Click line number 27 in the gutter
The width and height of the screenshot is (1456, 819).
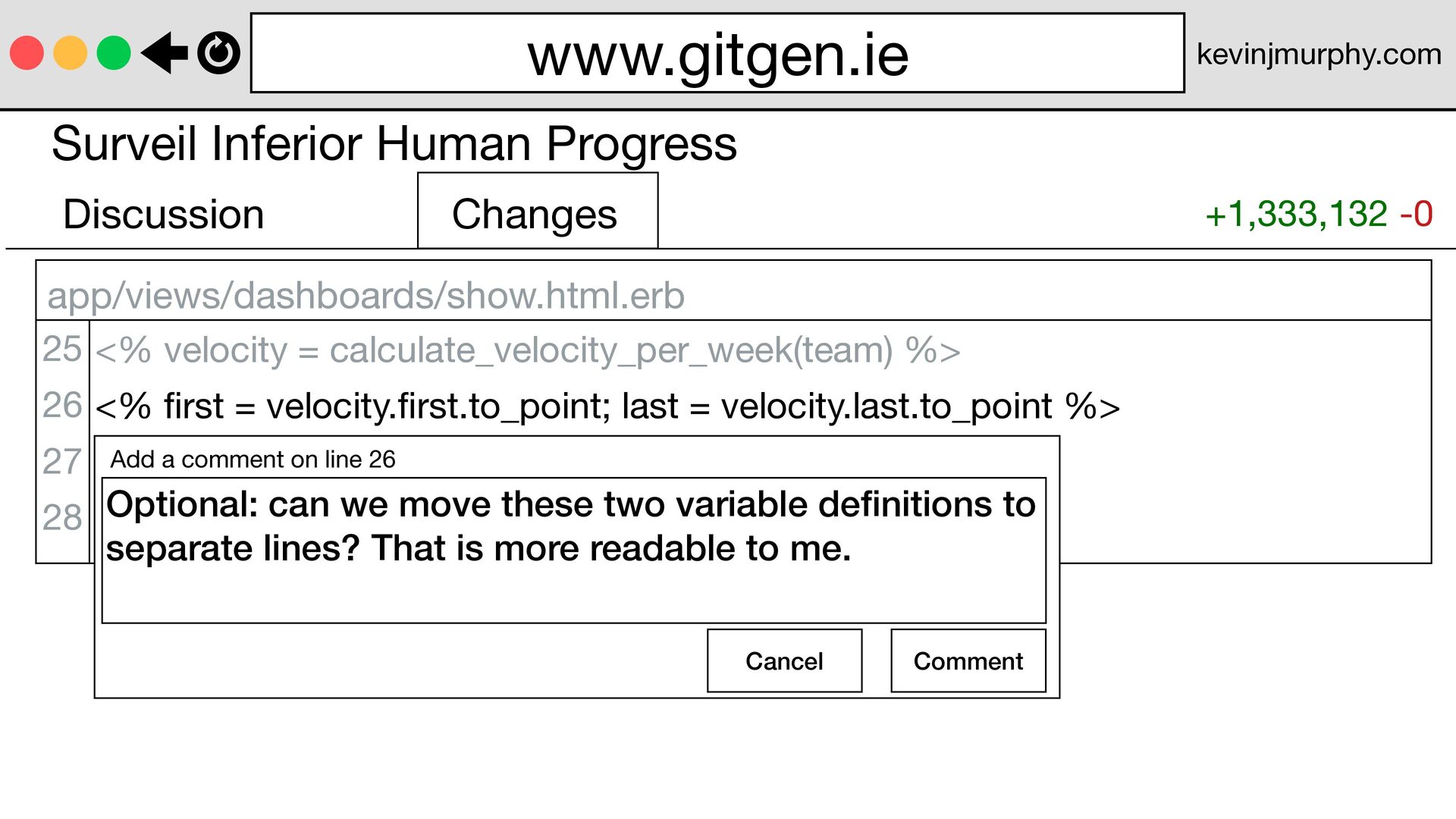point(62,461)
